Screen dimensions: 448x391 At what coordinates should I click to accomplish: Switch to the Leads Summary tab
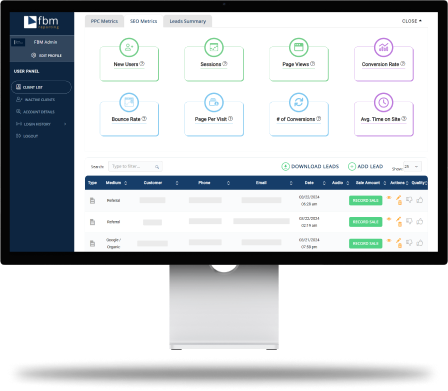pos(188,21)
